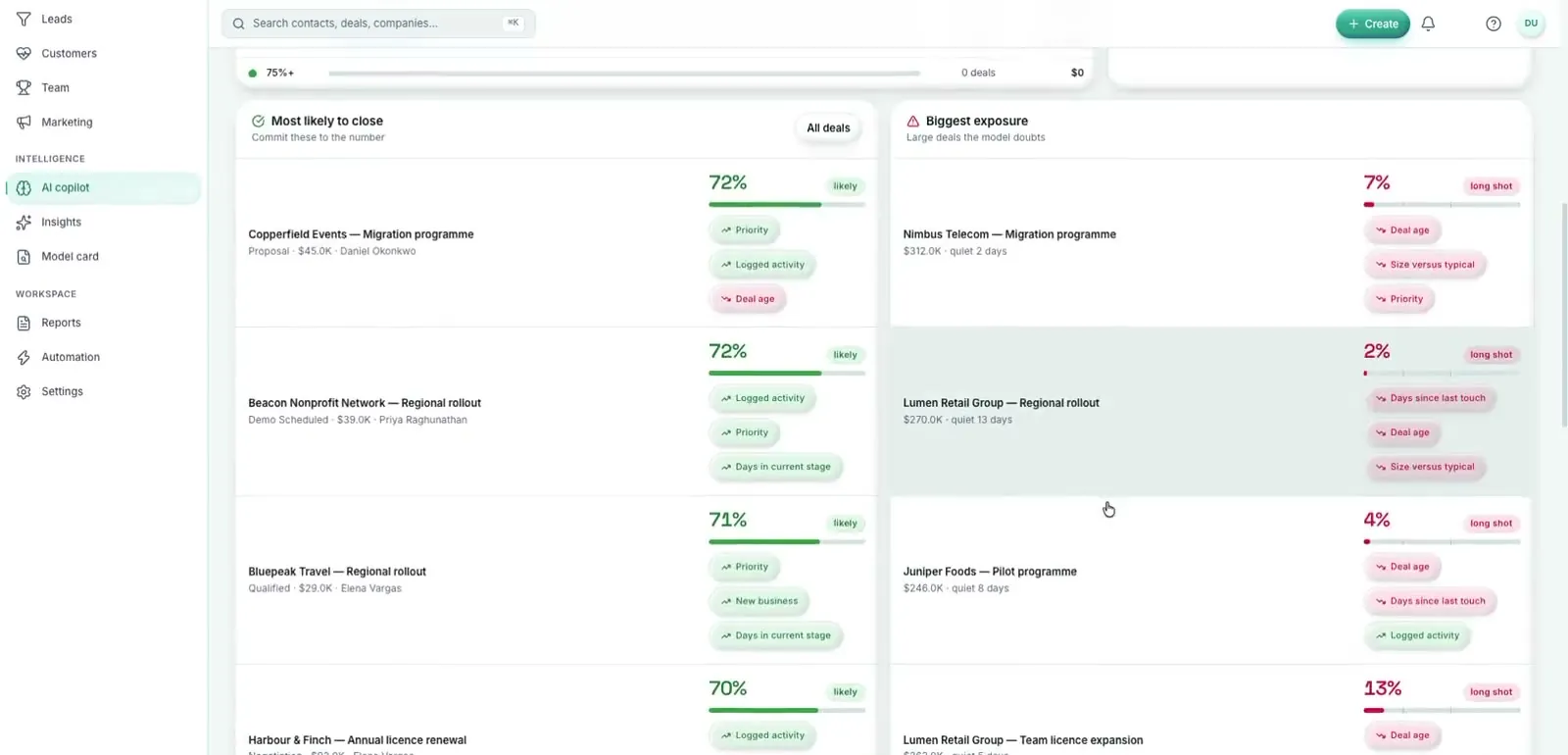The height and width of the screenshot is (755, 1568).
Task: Open the DU user avatar menu
Action: [x=1531, y=24]
